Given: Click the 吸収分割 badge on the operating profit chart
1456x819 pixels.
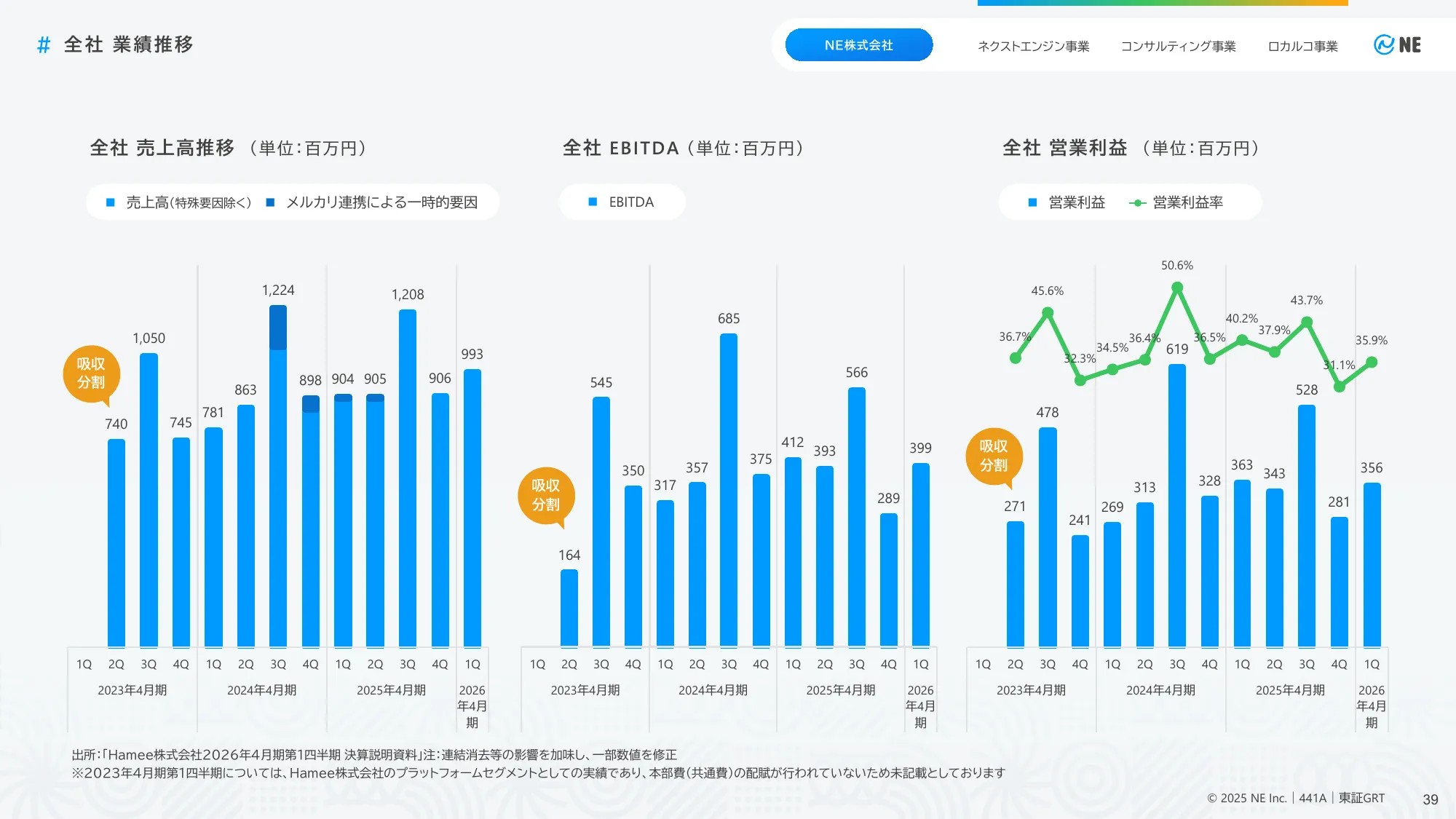Looking at the screenshot, I should coord(994,457).
